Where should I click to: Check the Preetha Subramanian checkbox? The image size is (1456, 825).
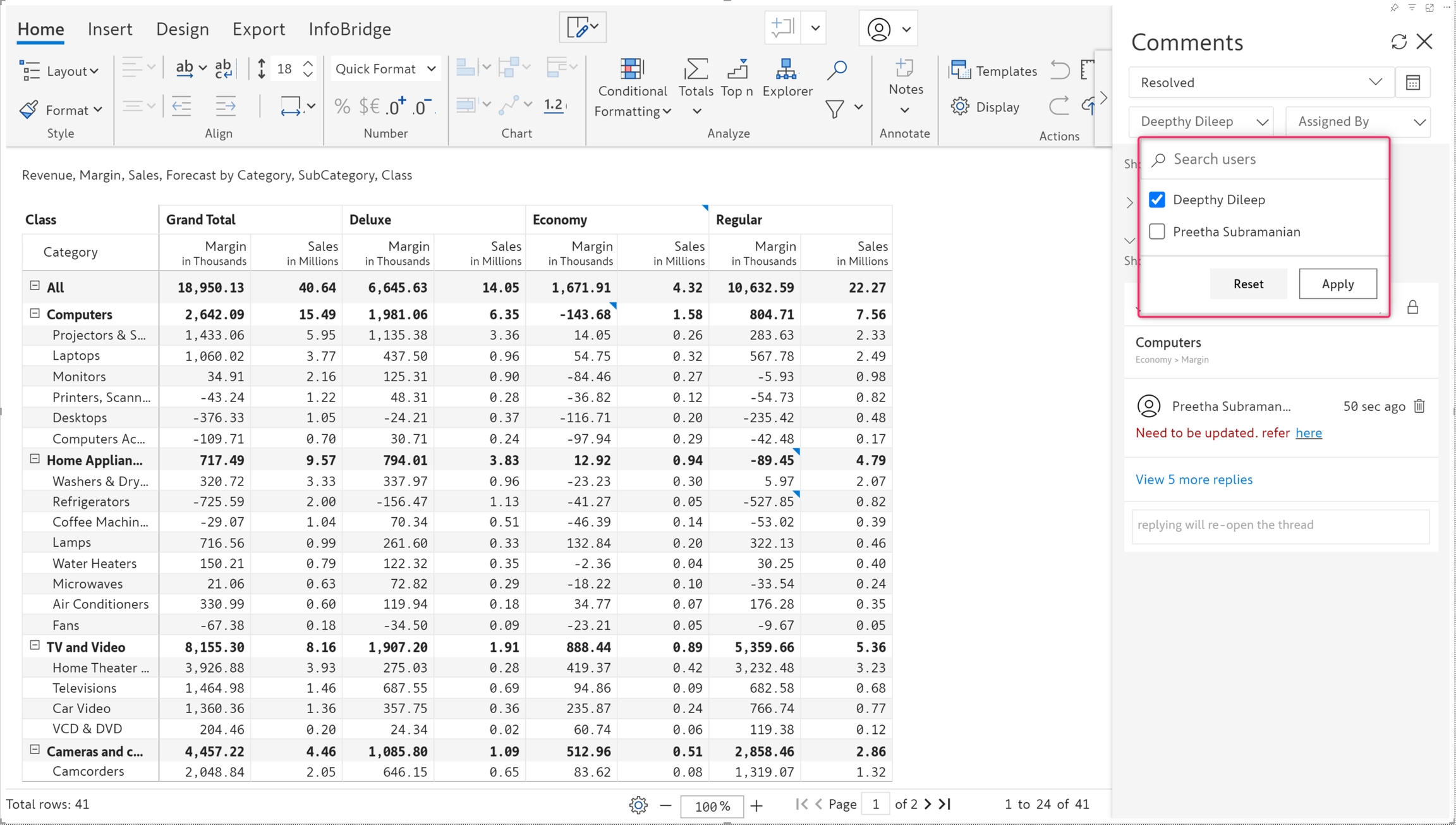[1157, 232]
